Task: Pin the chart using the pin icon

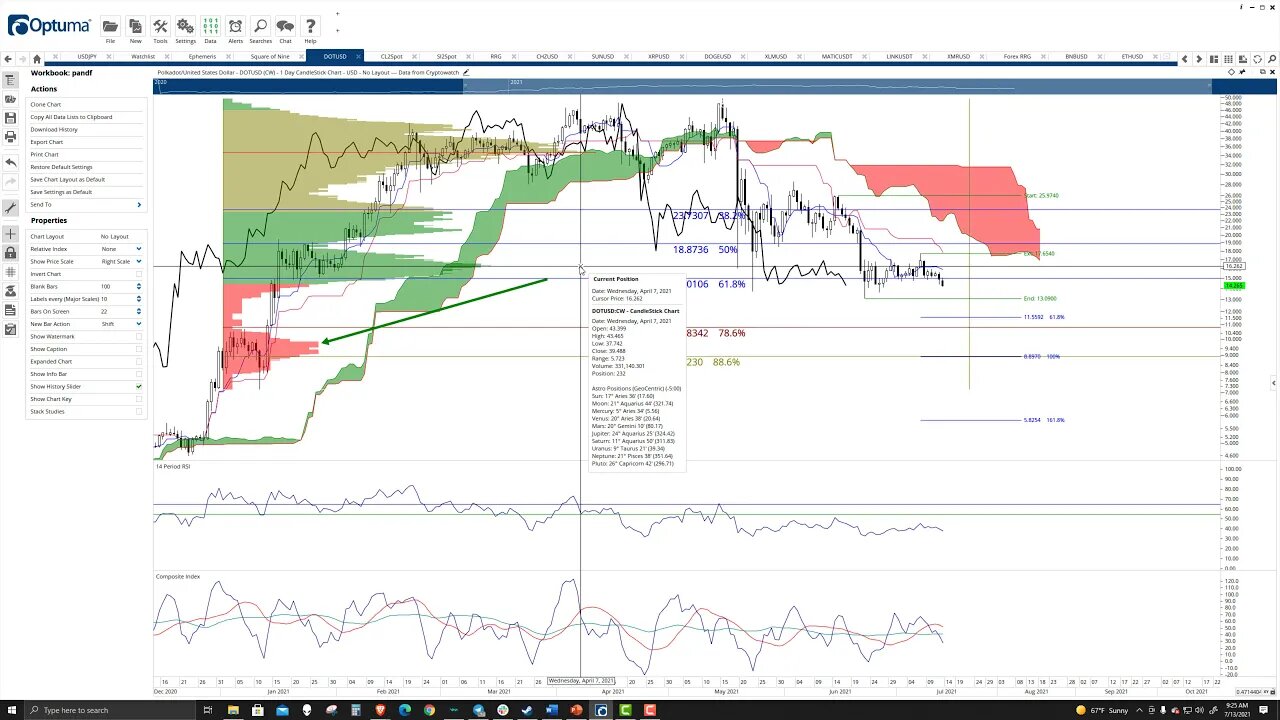Action: click(1243, 72)
